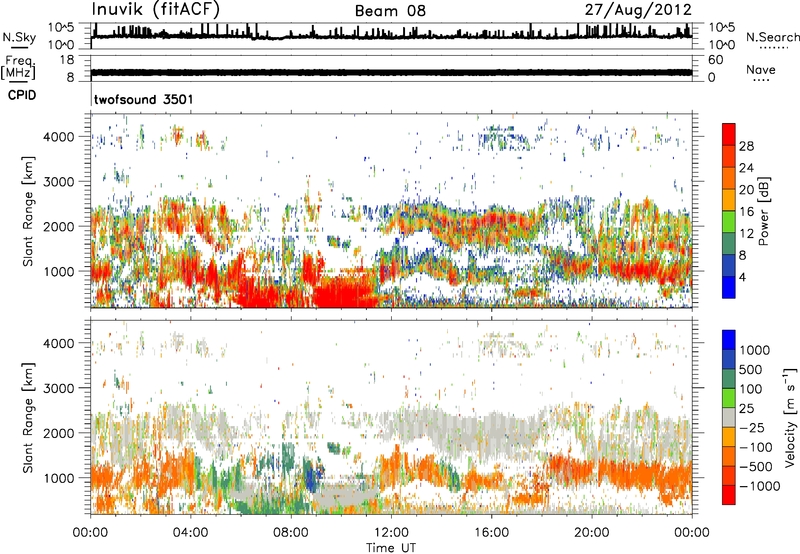Click the 'Nave' legend label

pos(761,69)
